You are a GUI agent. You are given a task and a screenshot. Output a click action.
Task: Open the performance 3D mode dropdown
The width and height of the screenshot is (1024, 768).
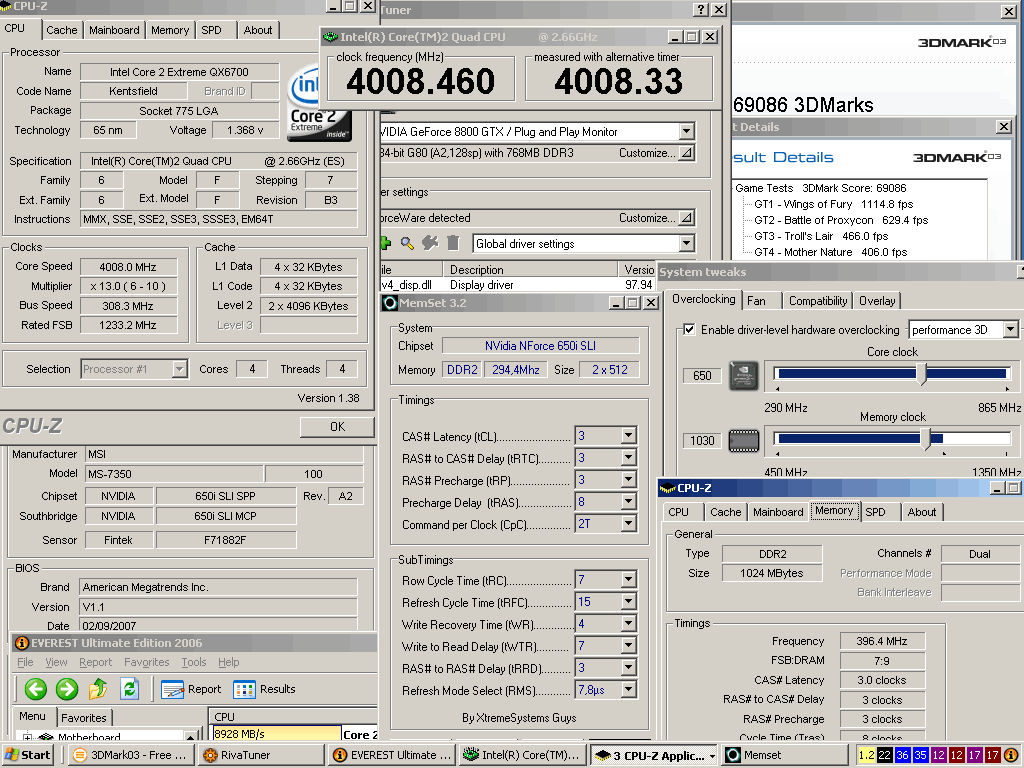tap(1010, 330)
